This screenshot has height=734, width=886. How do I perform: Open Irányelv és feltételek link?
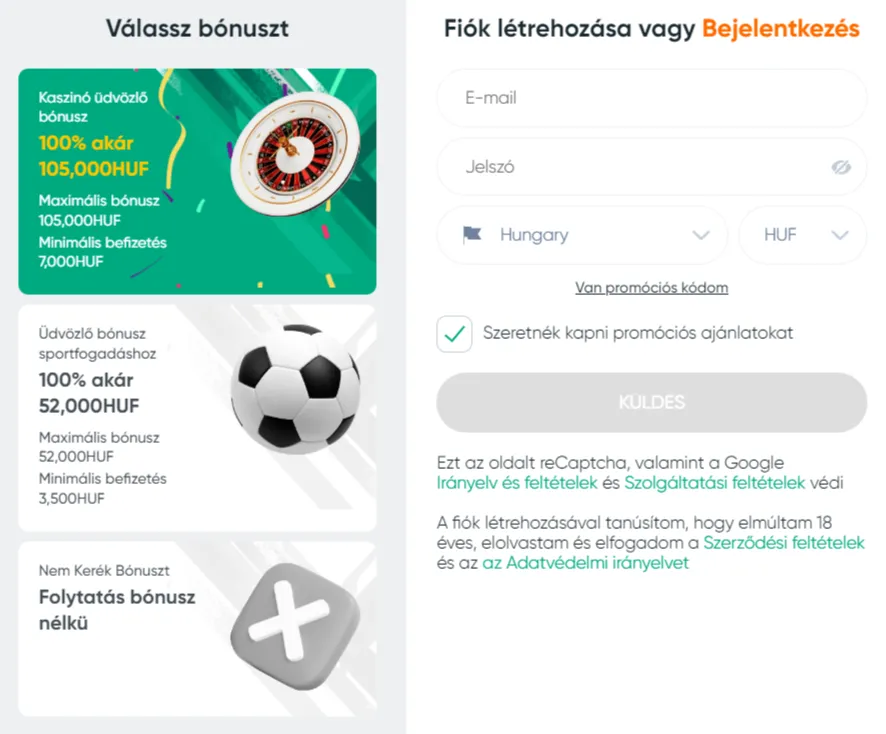tap(517, 483)
